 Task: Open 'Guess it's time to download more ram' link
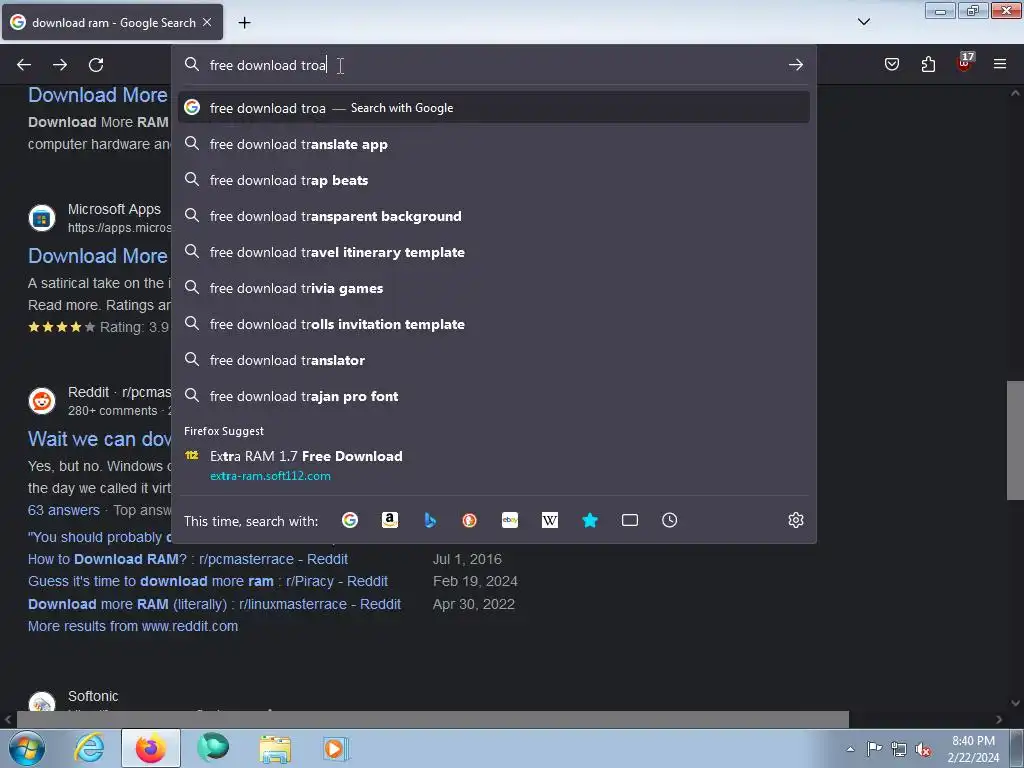208,581
